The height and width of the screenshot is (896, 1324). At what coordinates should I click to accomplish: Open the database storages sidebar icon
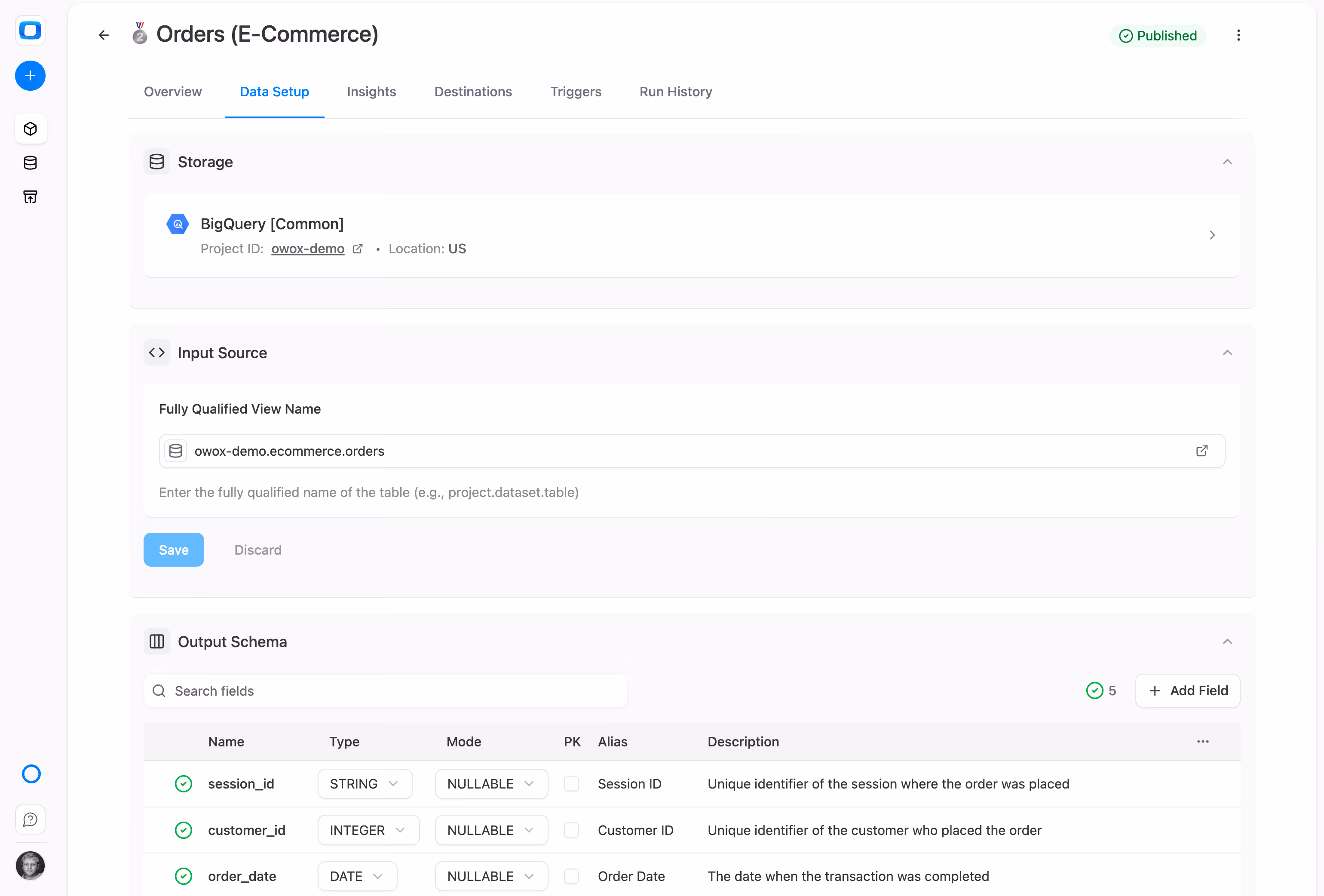(x=30, y=163)
